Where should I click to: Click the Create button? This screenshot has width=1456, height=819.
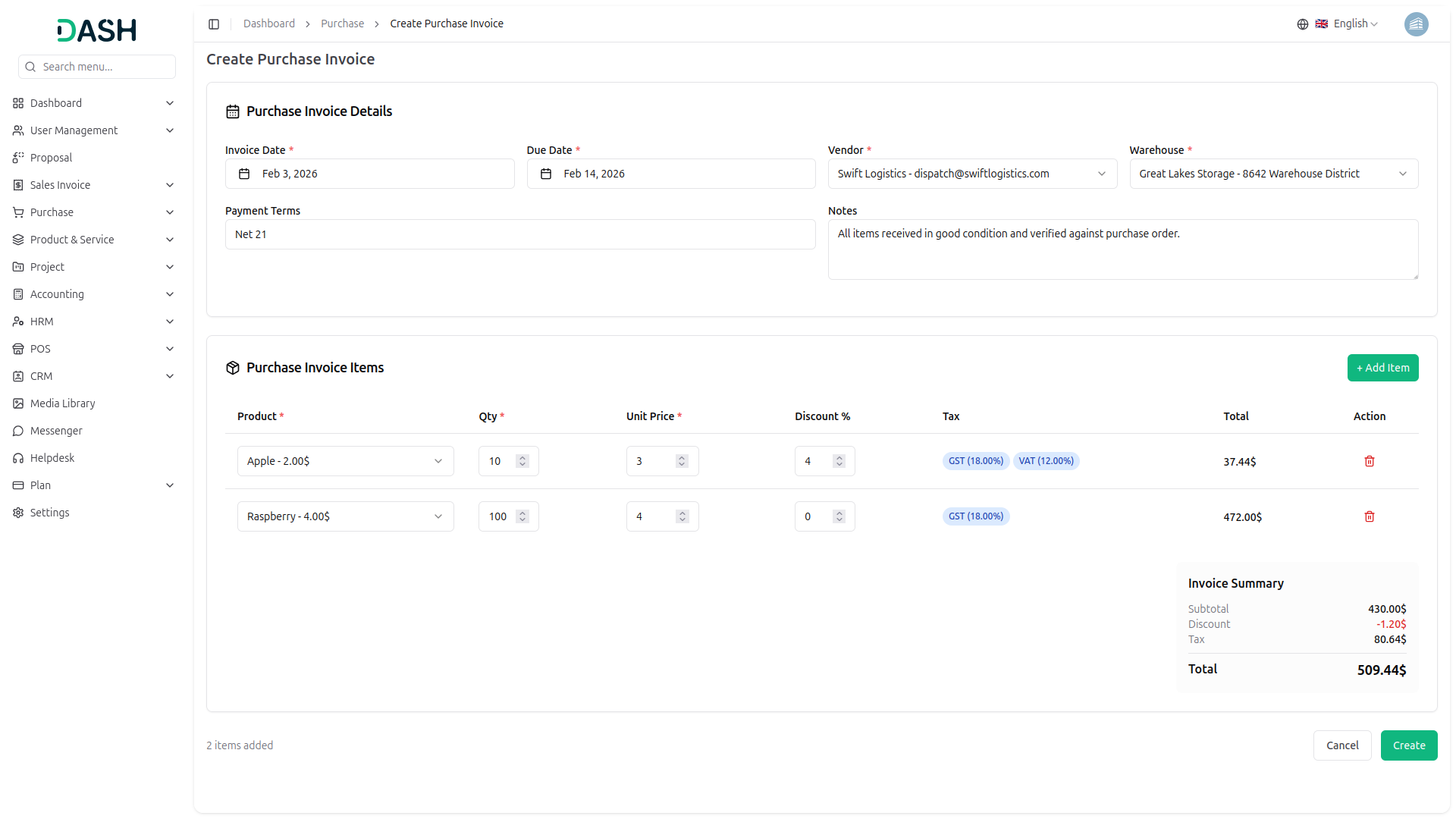coord(1408,745)
